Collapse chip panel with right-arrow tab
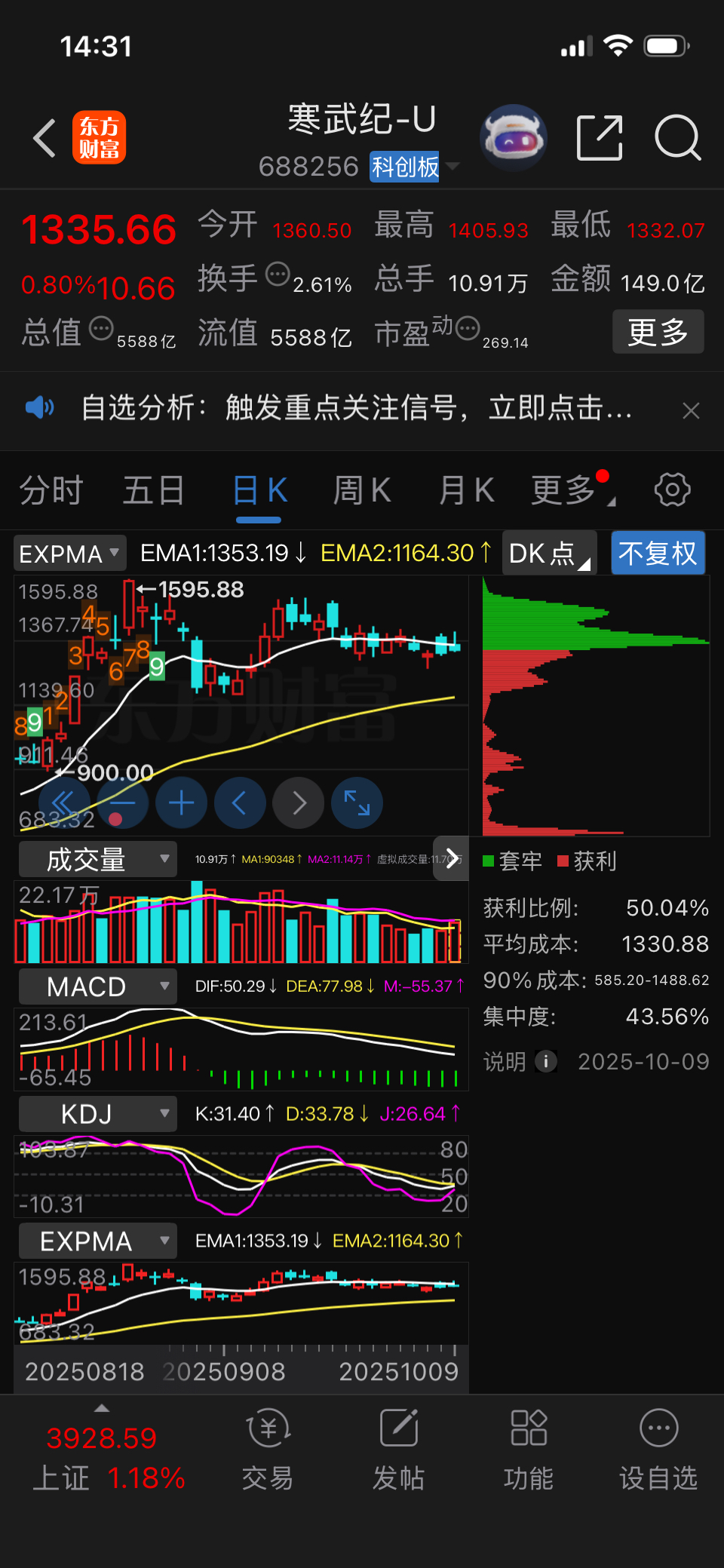This screenshot has height=1568, width=724. click(x=451, y=858)
